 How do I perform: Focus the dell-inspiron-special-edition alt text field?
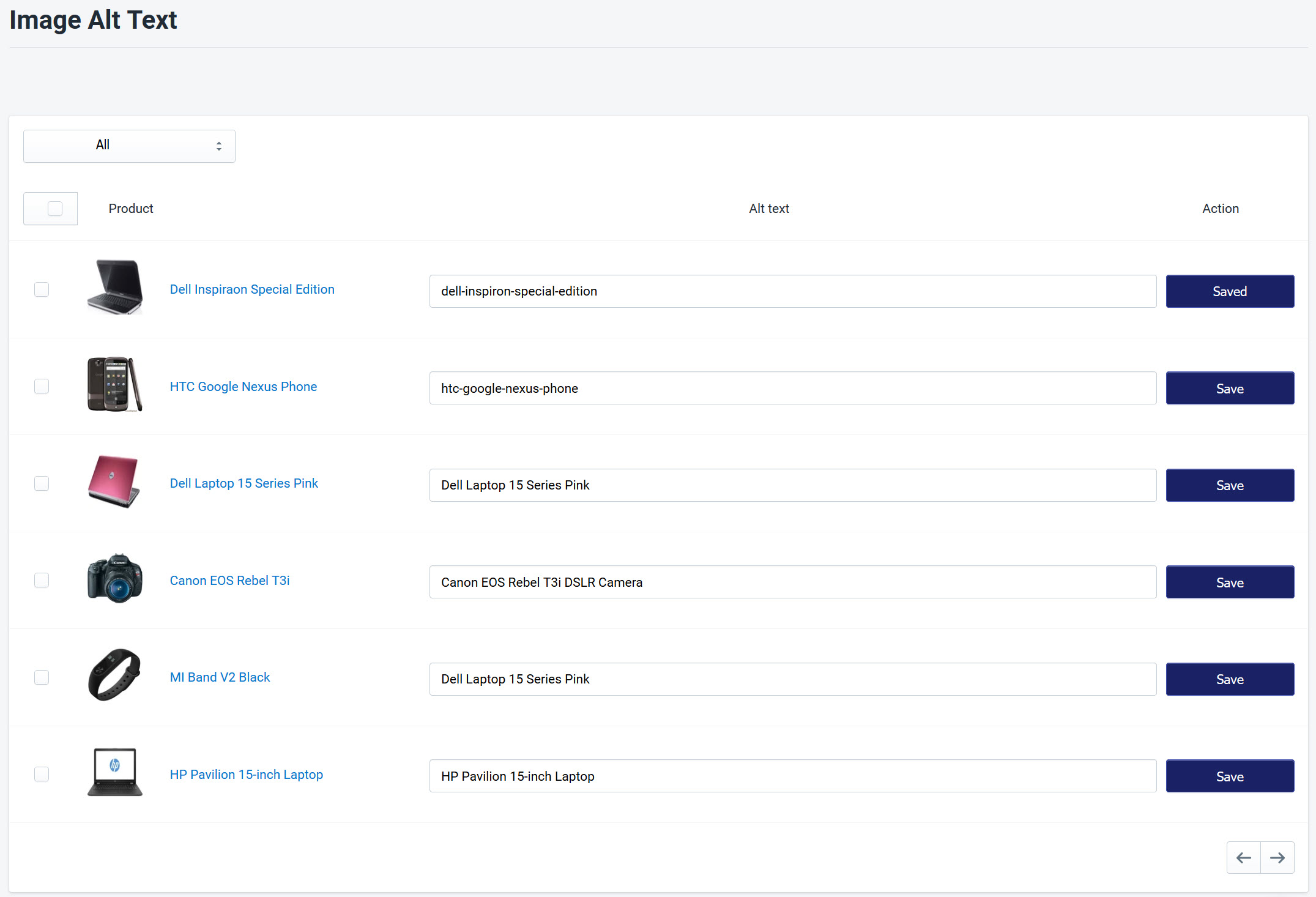click(x=793, y=291)
